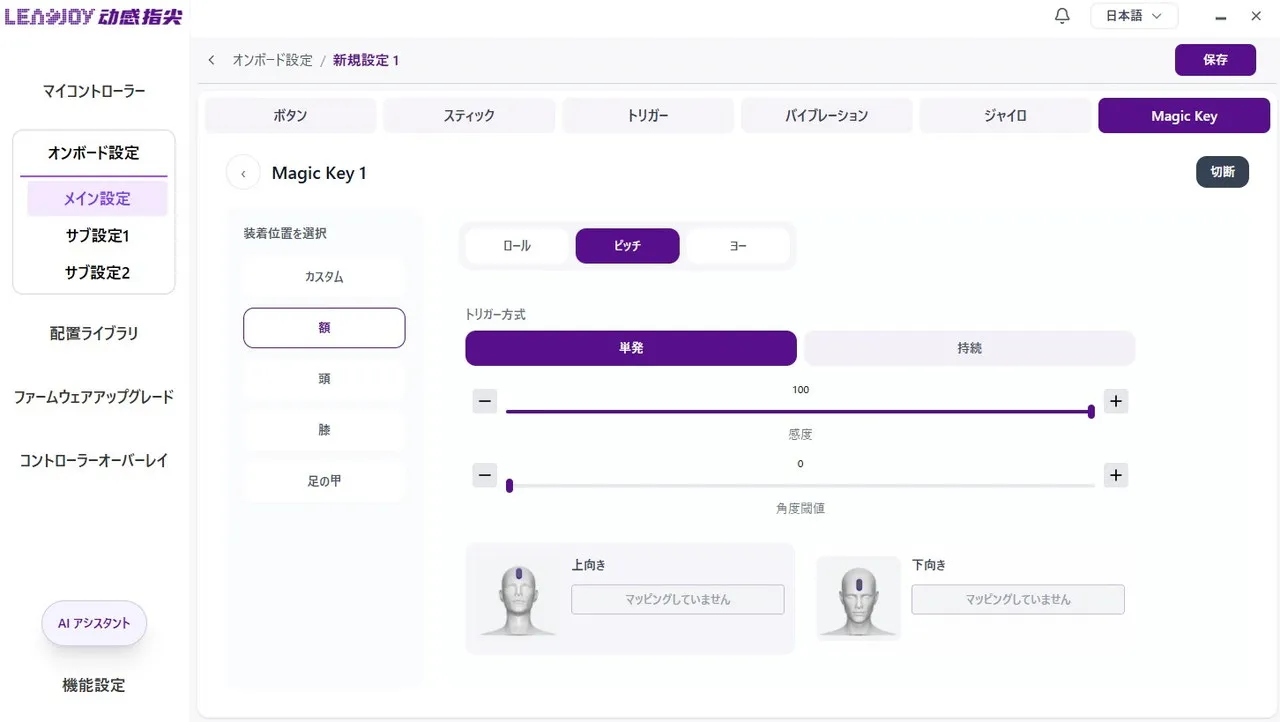Click the 感度 slider handle
Viewport: 1280px width, 722px height.
click(1090, 411)
